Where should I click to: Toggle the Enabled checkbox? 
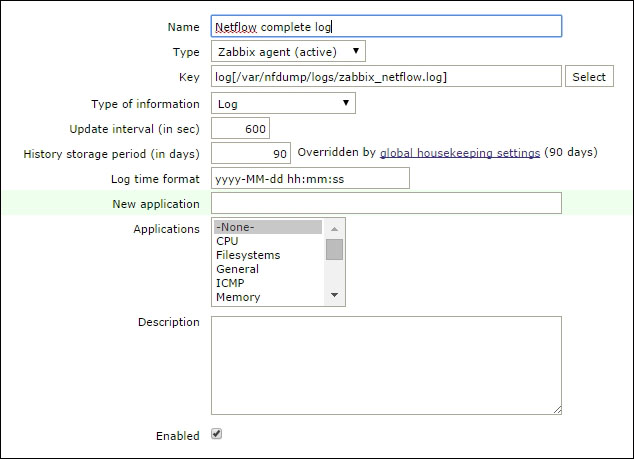pyautogui.click(x=216, y=435)
